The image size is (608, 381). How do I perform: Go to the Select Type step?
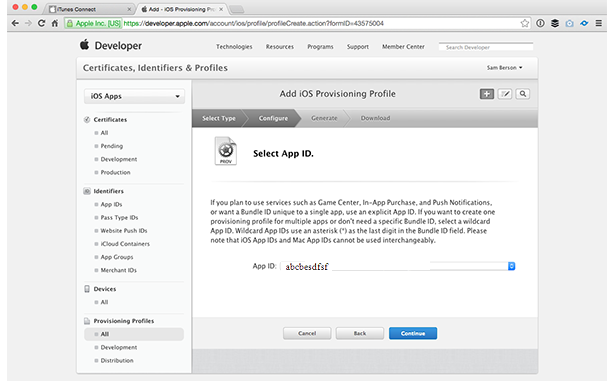[219, 118]
